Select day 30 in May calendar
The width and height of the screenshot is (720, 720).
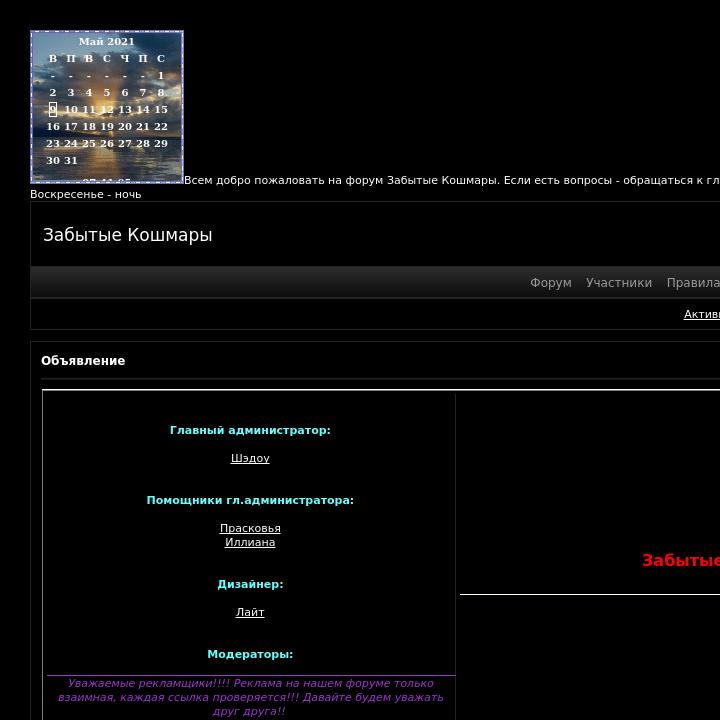(x=53, y=160)
